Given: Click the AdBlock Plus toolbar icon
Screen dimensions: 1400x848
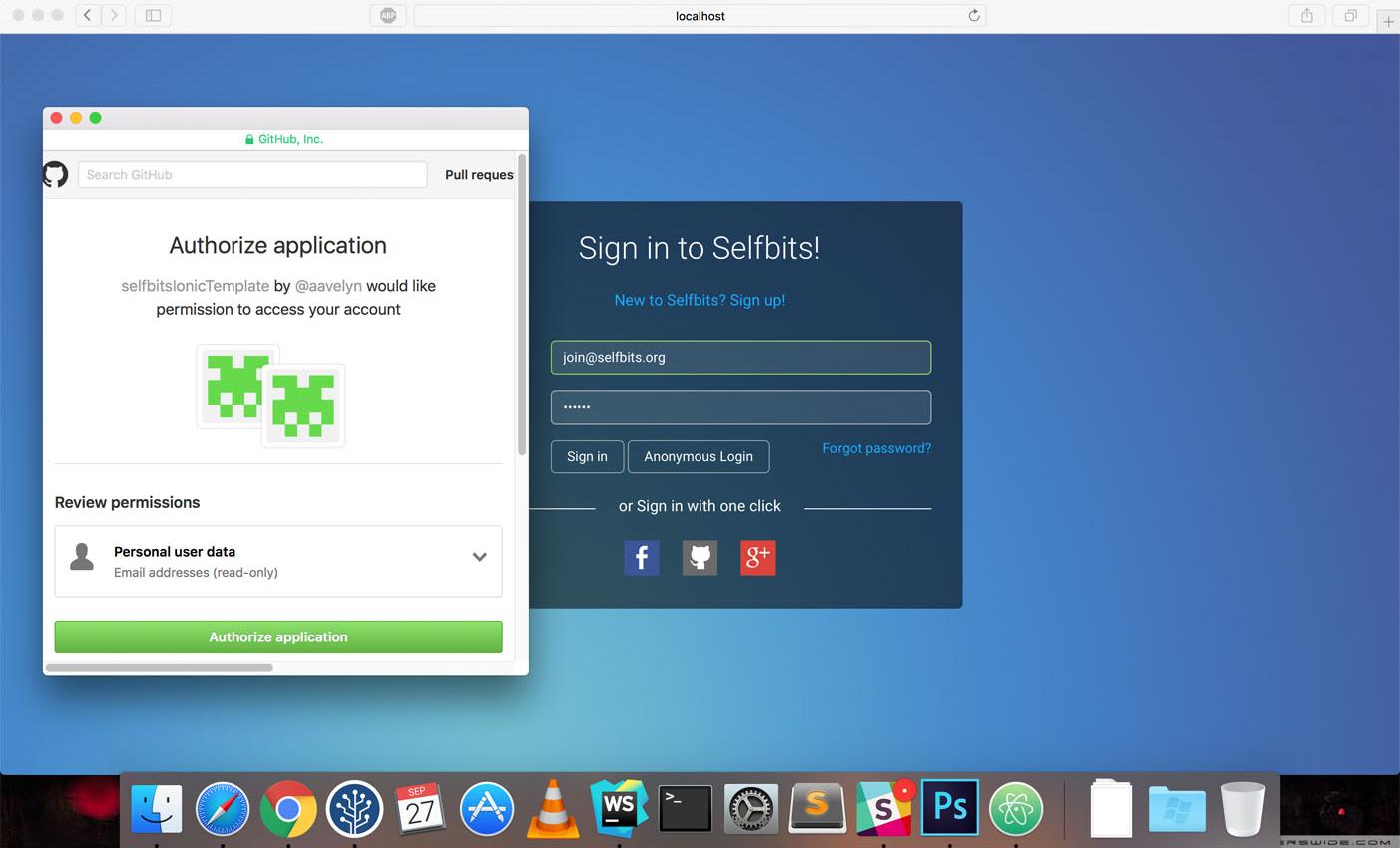Looking at the screenshot, I should tap(388, 15).
